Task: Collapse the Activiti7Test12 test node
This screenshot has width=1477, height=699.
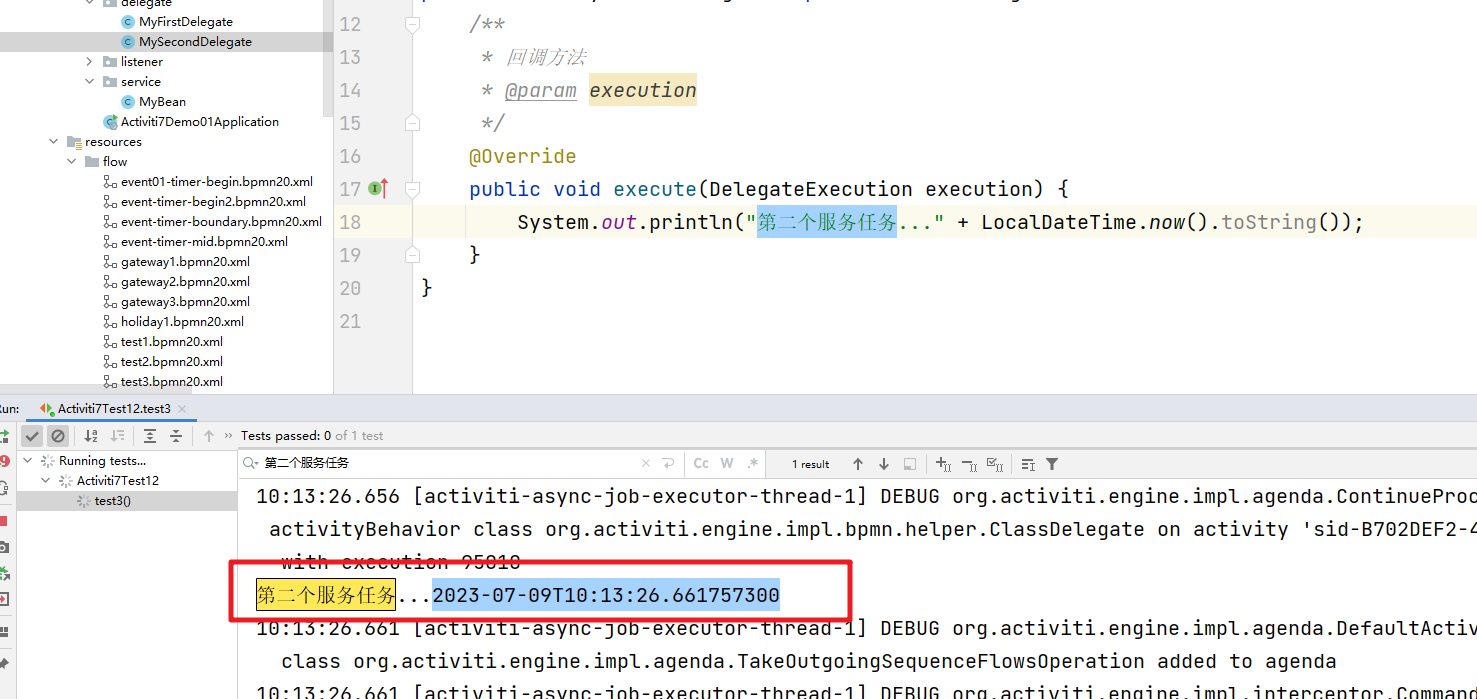Action: (45, 481)
